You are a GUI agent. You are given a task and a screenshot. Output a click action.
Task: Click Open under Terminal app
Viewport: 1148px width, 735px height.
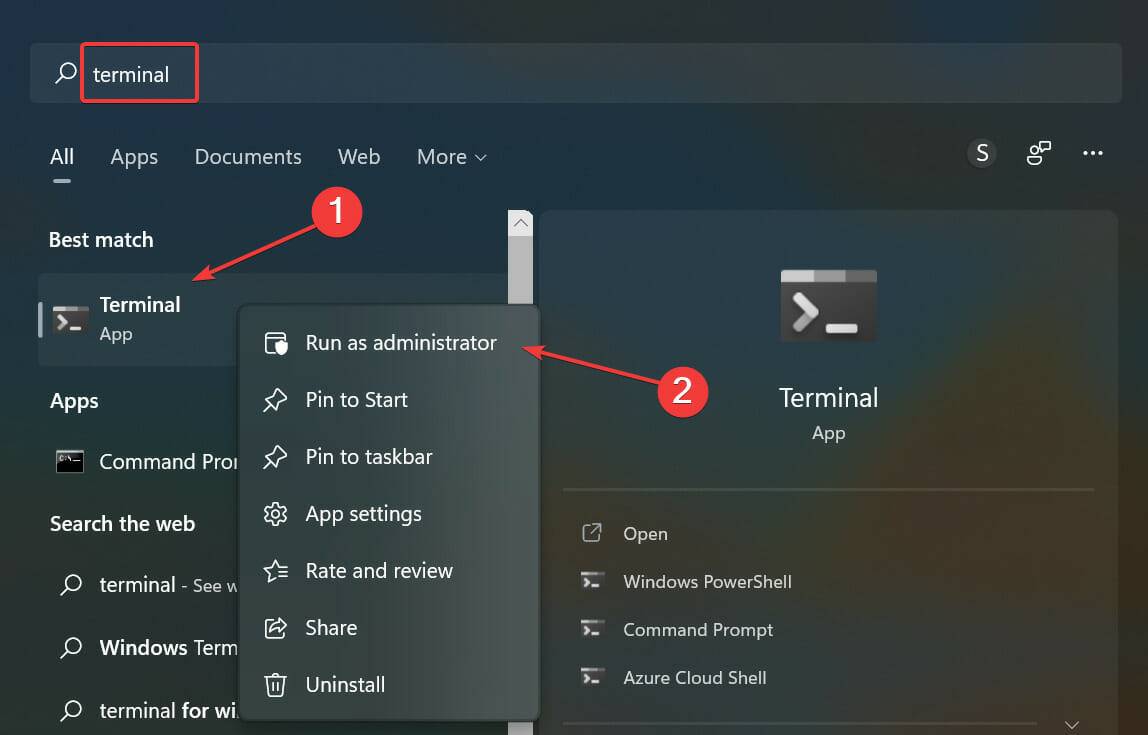click(x=645, y=533)
